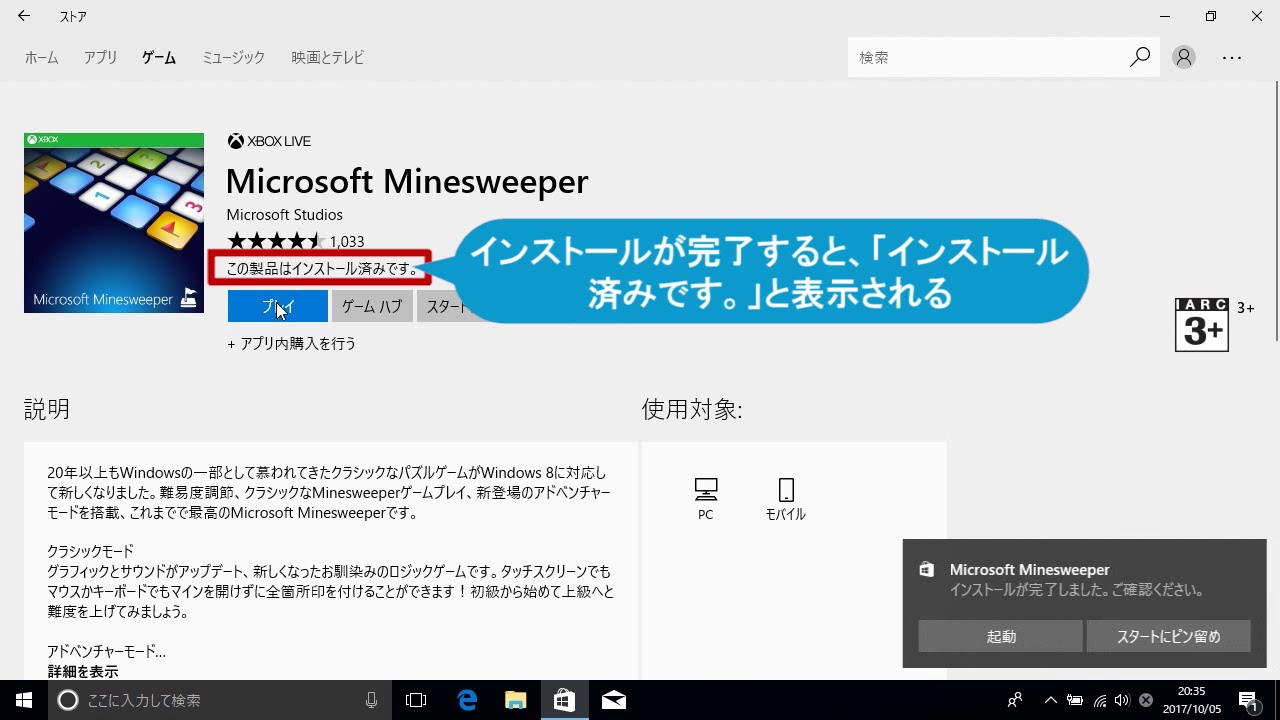1280x720 pixels.
Task: Click the Store taskbar icon
Action: 565,700
